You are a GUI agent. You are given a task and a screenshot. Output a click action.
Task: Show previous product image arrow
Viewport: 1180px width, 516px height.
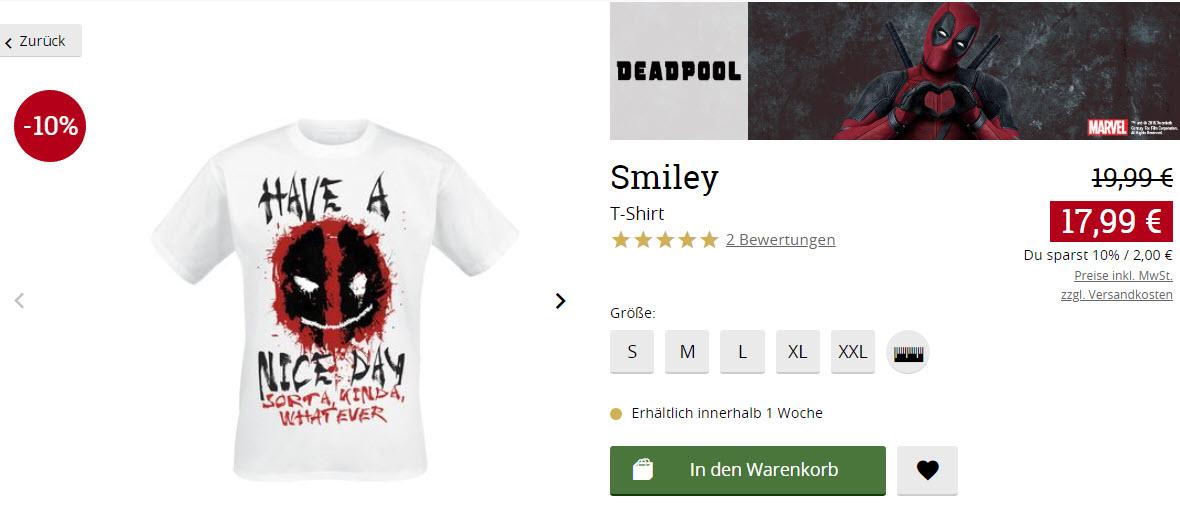tap(20, 301)
